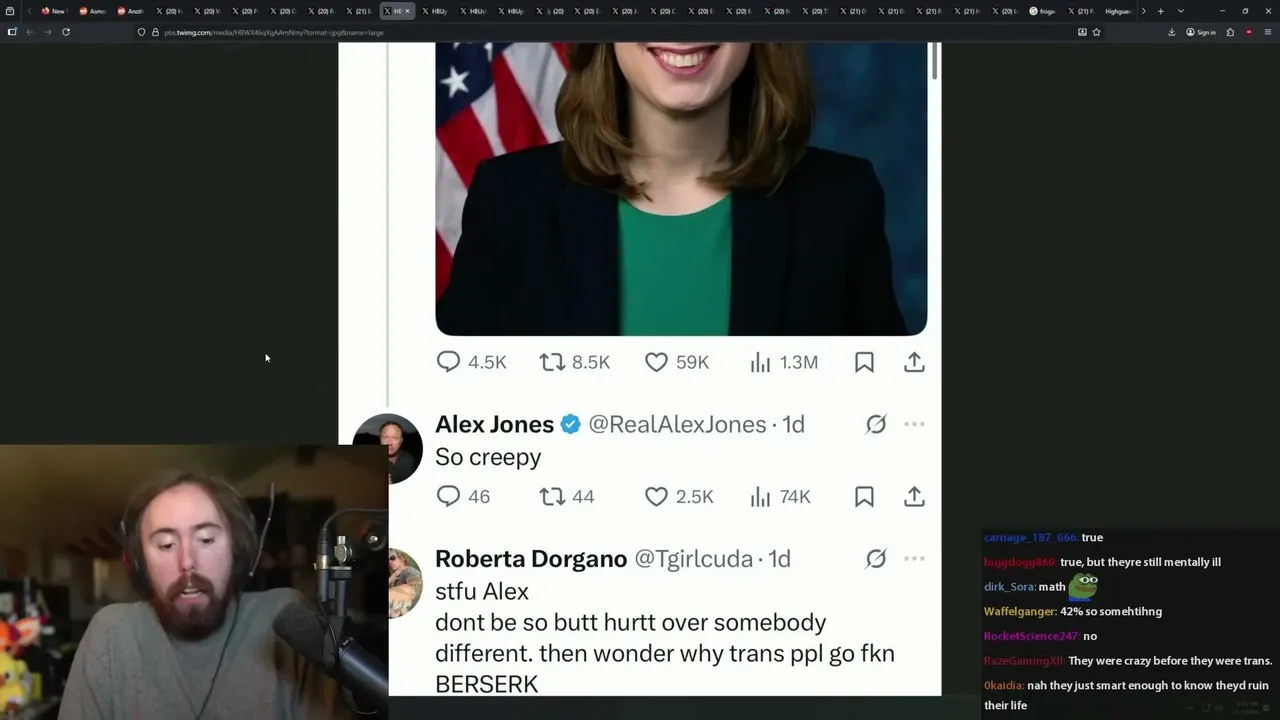This screenshot has height=720, width=1280.
Task: Switch to the 'Anoth' tab
Action: point(130,11)
